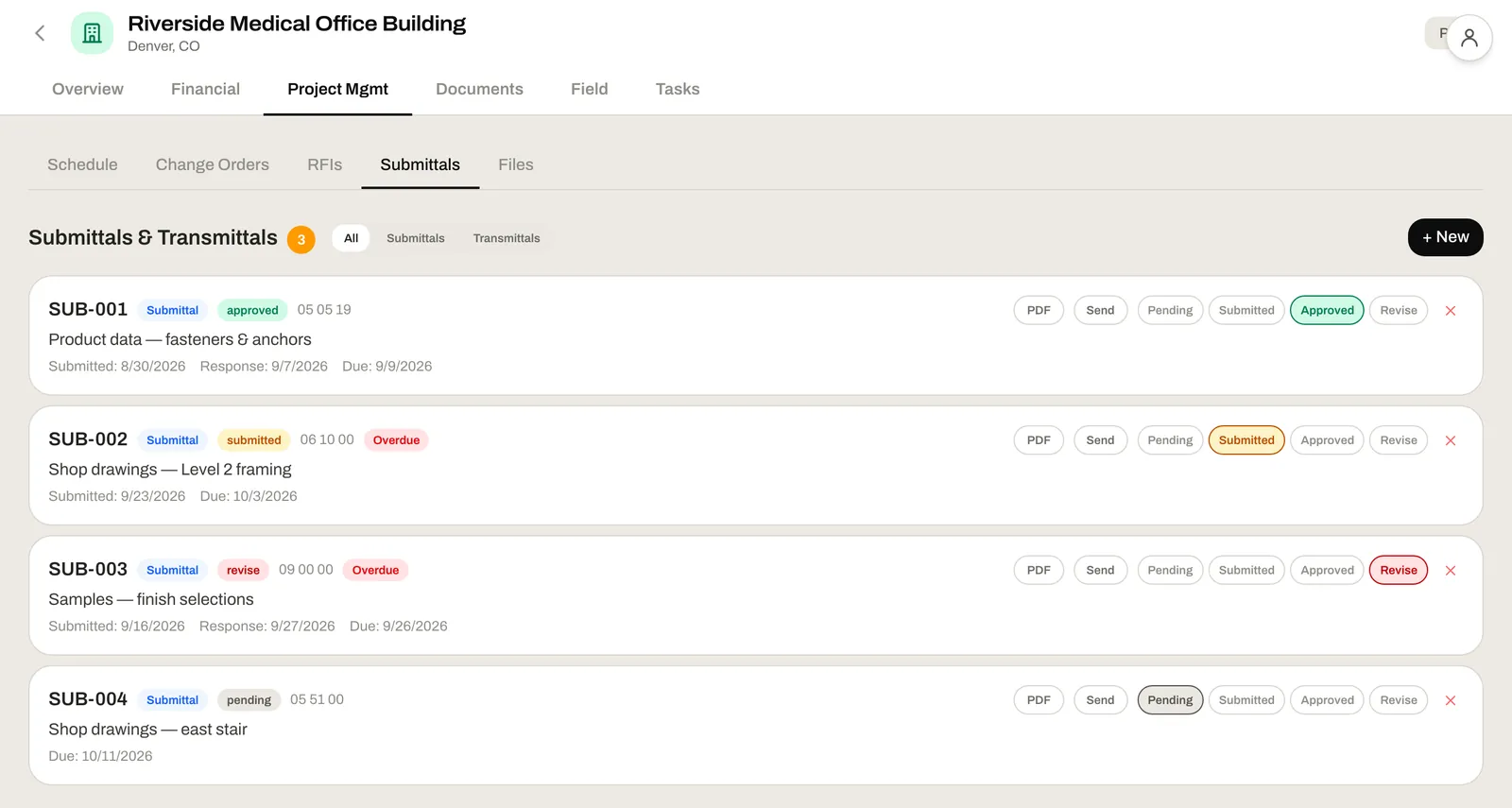Image resolution: width=1512 pixels, height=808 pixels.
Task: Send the SUB-001 submittal
Action: click(1100, 310)
